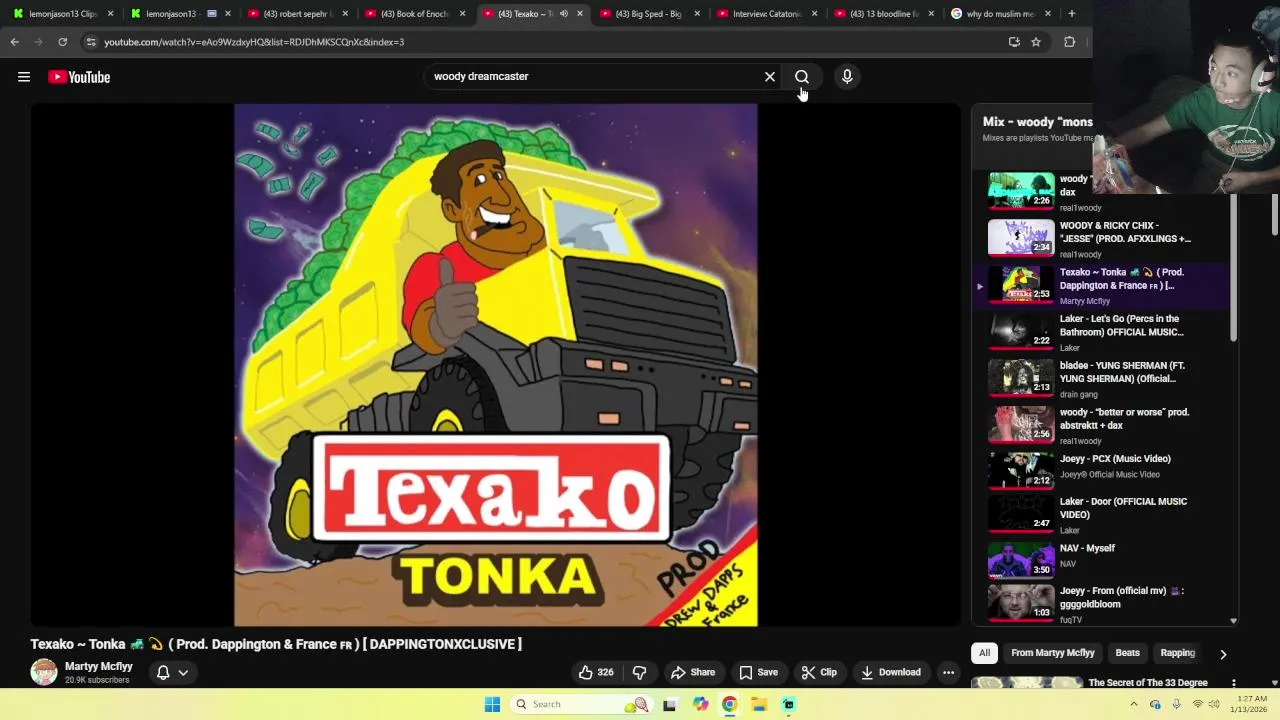1280x720 pixels.
Task: Toggle the notification bell for channel
Action: pyautogui.click(x=163, y=673)
